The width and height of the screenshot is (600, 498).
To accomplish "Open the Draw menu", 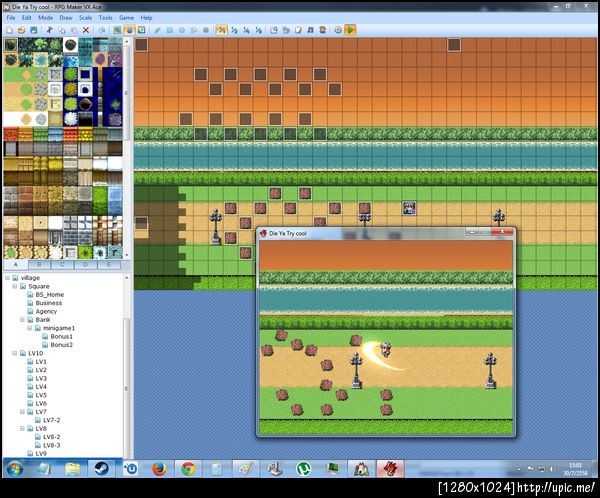I will (x=66, y=18).
